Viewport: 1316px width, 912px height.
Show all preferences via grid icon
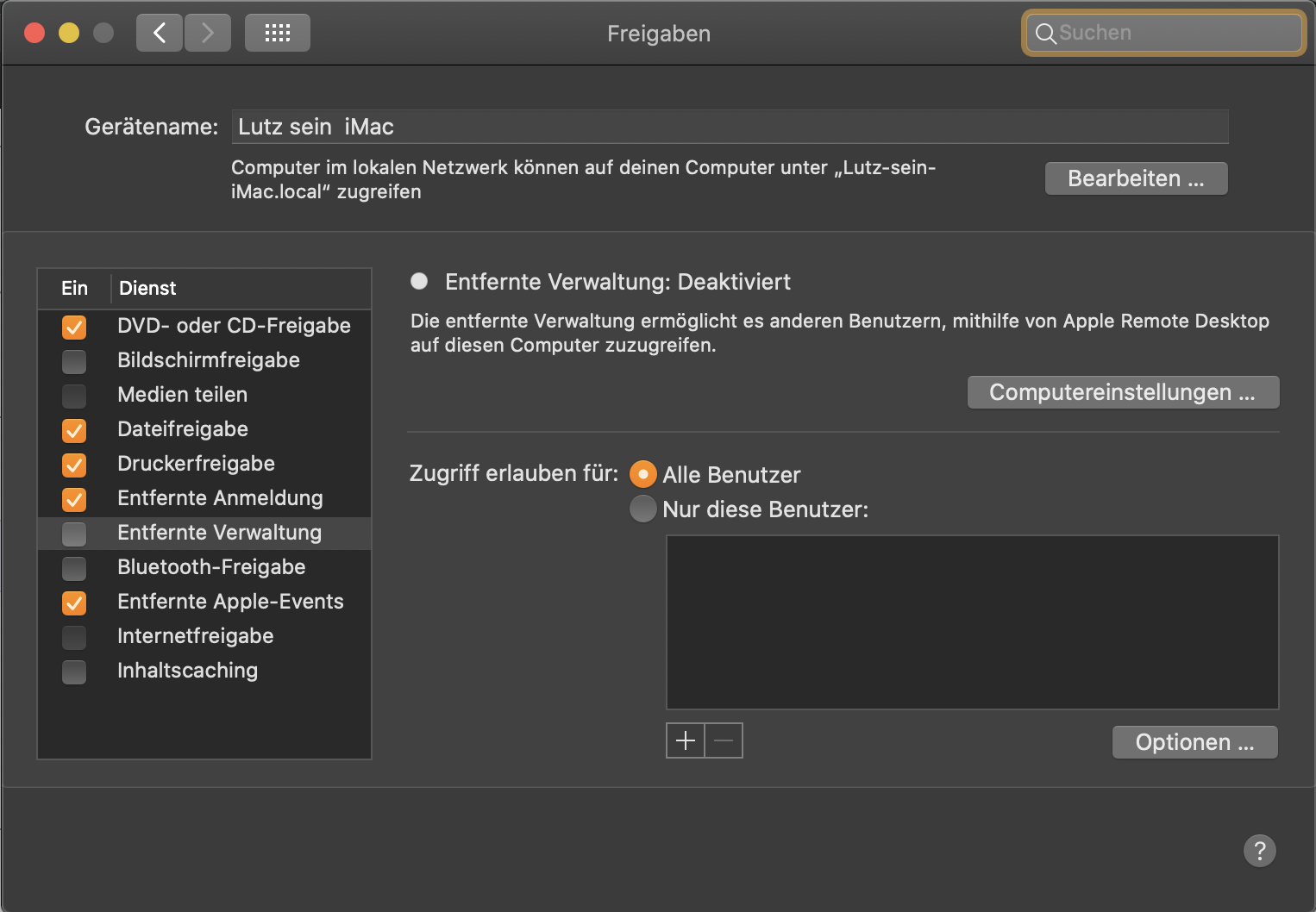point(278,33)
